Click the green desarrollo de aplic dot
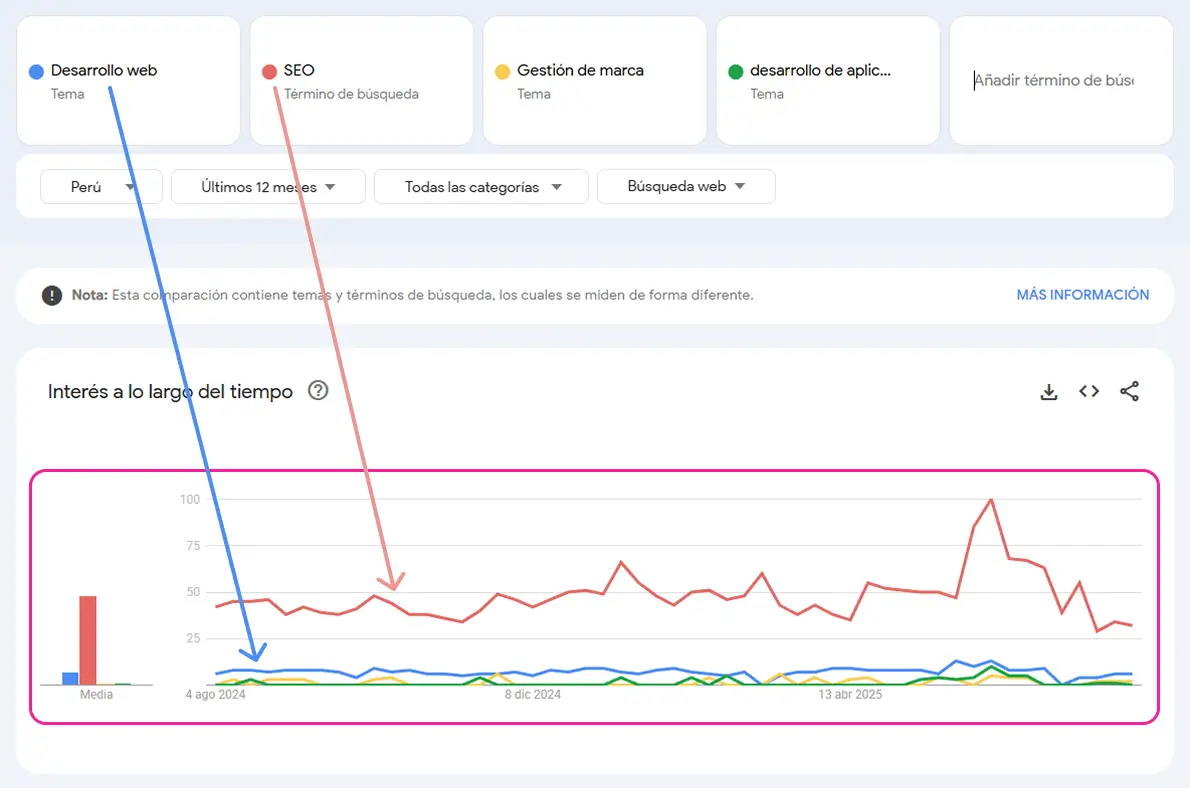Viewport: 1190px width, 795px height. click(x=735, y=72)
